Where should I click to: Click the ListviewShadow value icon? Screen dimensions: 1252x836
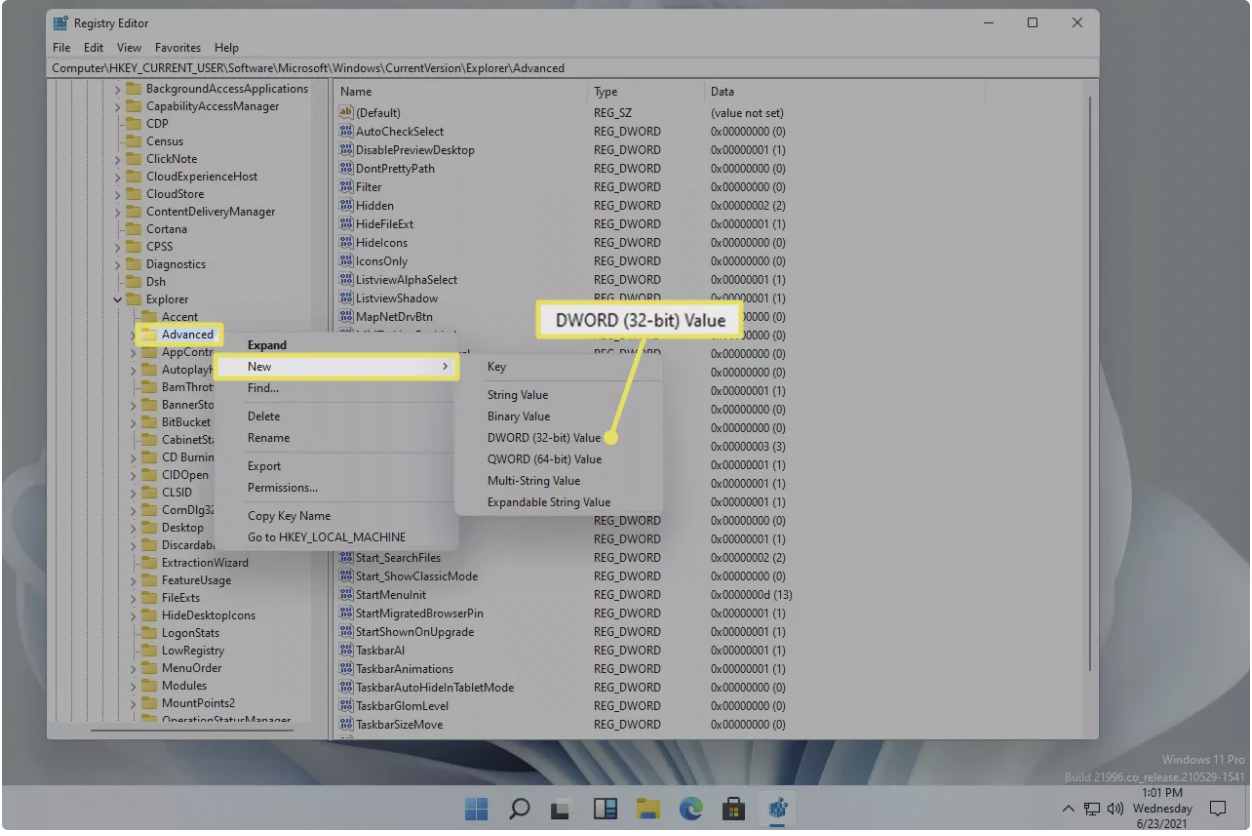point(347,298)
